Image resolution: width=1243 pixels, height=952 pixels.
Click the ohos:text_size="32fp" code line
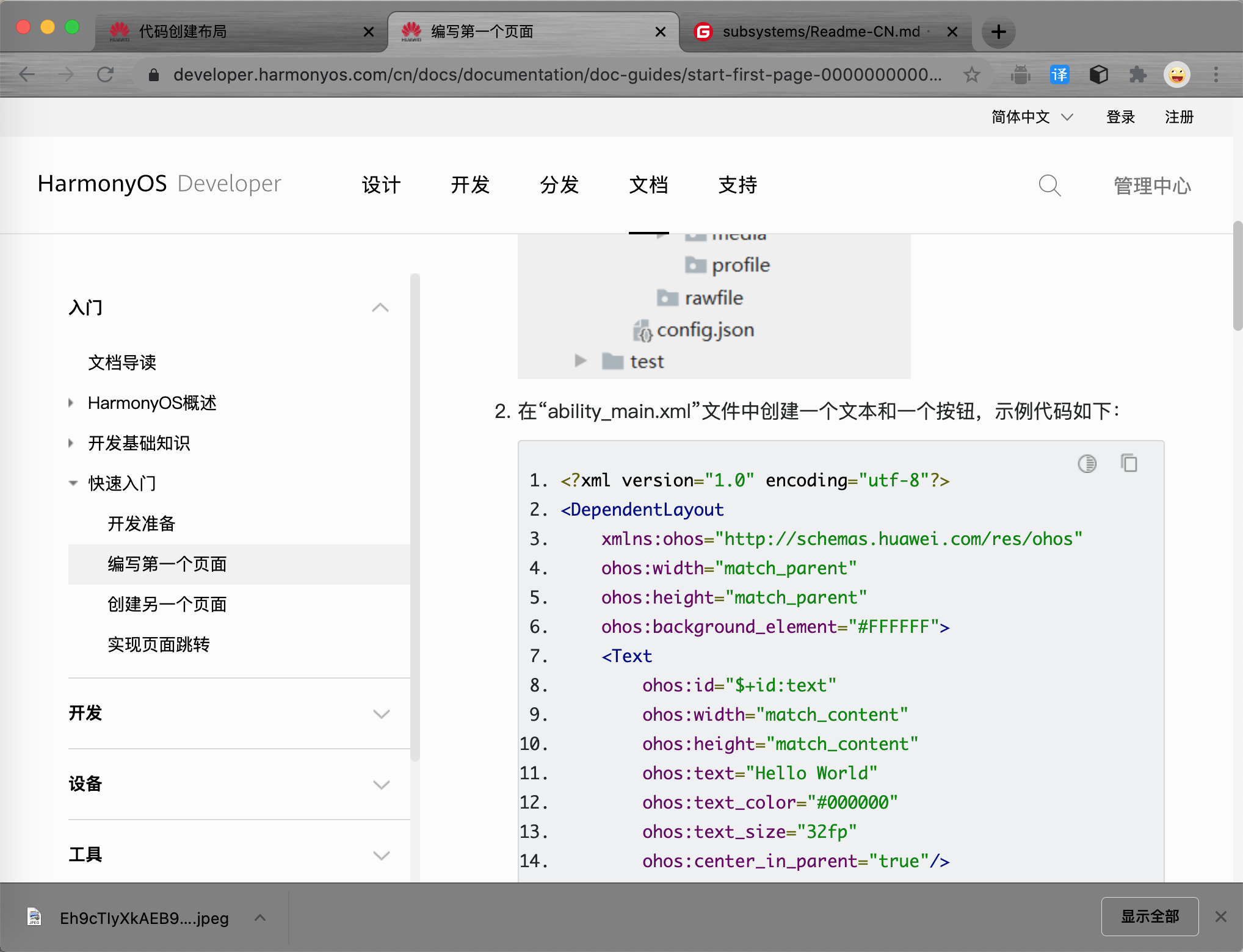[750, 832]
